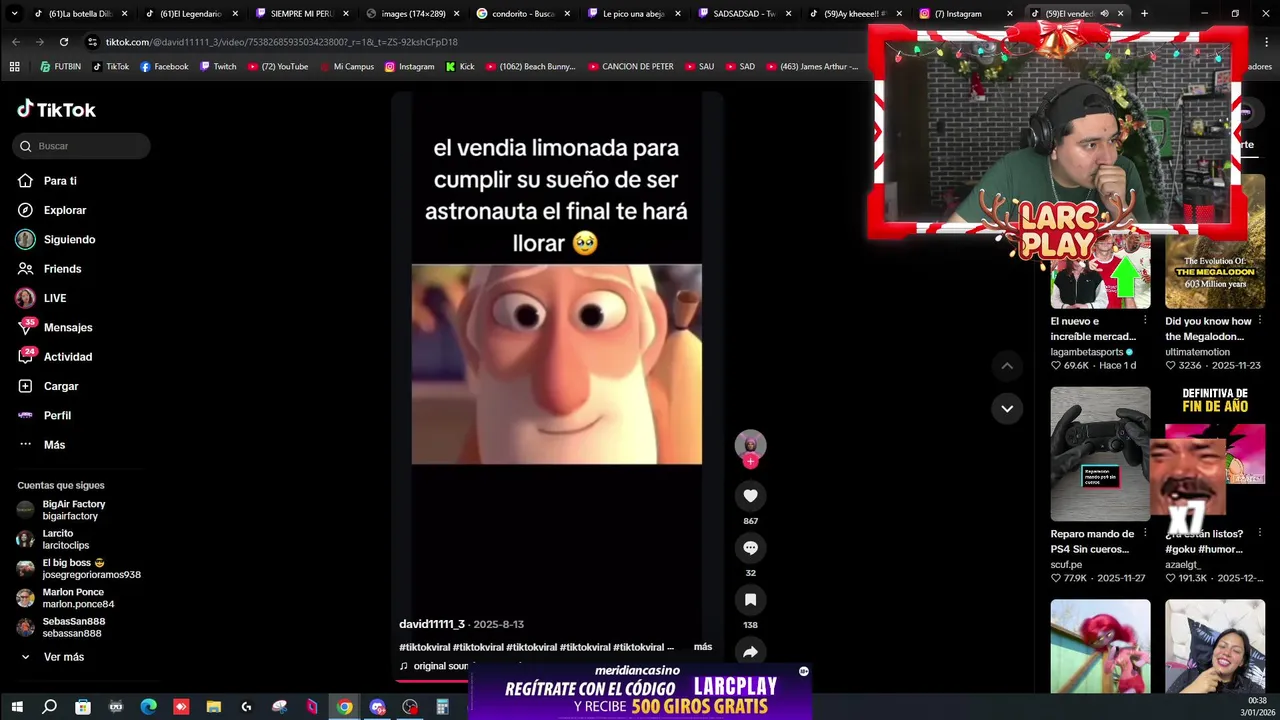The width and height of the screenshot is (1280, 720).
Task: Open creator avatar next to video
Action: 750,444
